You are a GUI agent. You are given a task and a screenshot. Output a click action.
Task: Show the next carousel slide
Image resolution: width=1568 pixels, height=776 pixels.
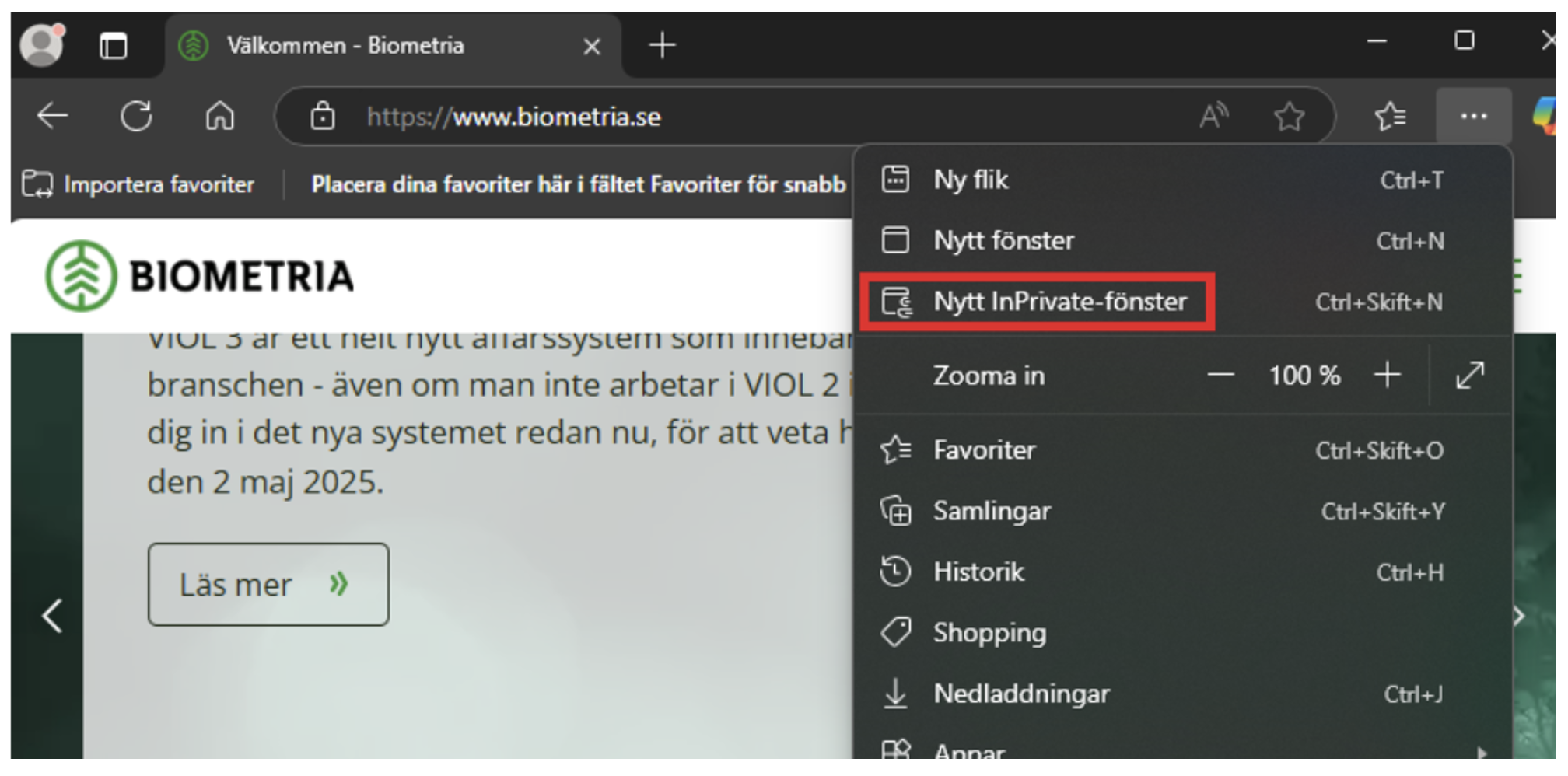pos(1519,617)
